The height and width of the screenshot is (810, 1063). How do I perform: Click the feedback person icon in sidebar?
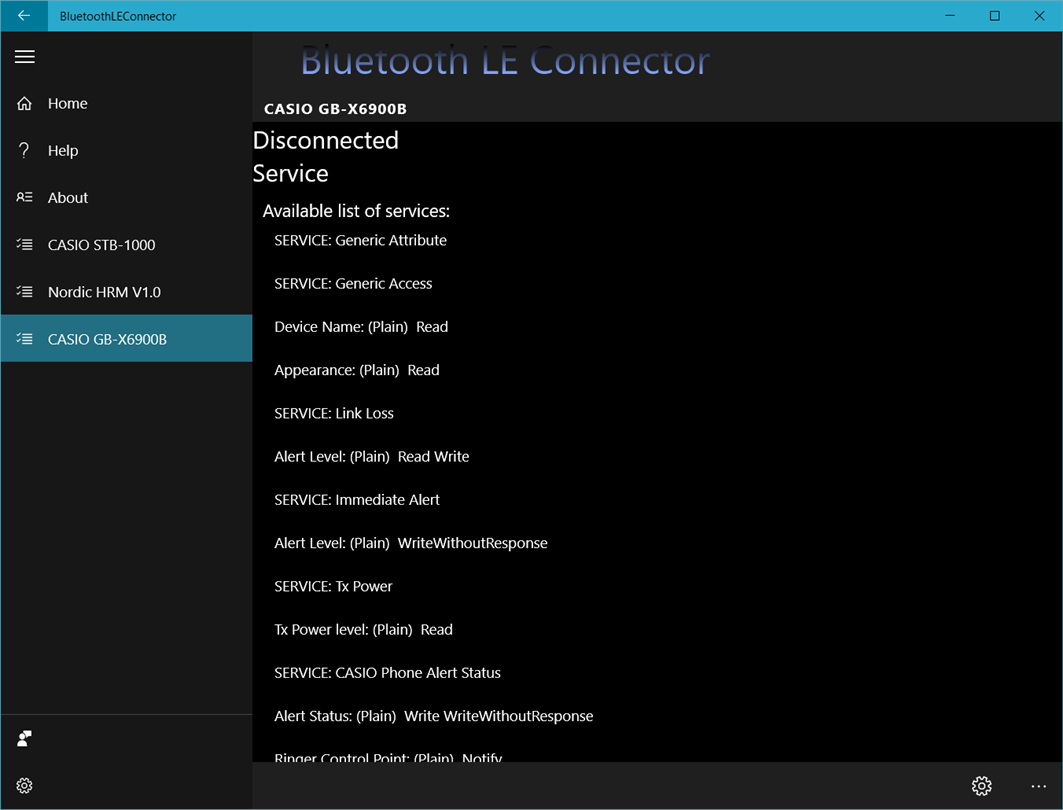click(24, 738)
